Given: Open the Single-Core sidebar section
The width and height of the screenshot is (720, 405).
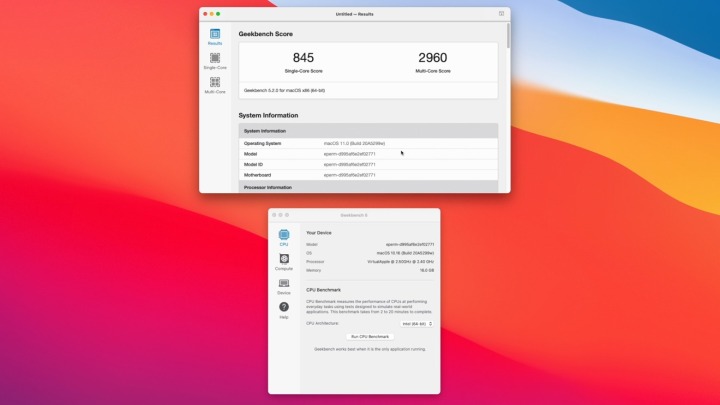Looking at the screenshot, I should point(215,61).
